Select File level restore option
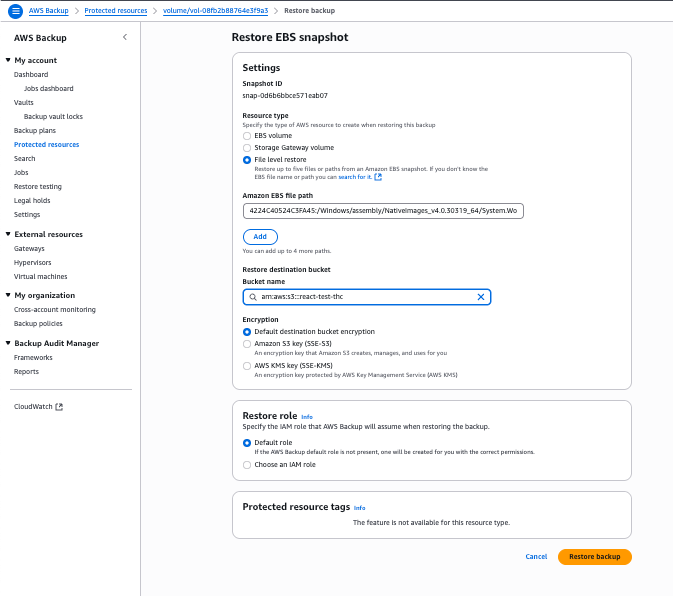The width and height of the screenshot is (674, 596). (247, 160)
